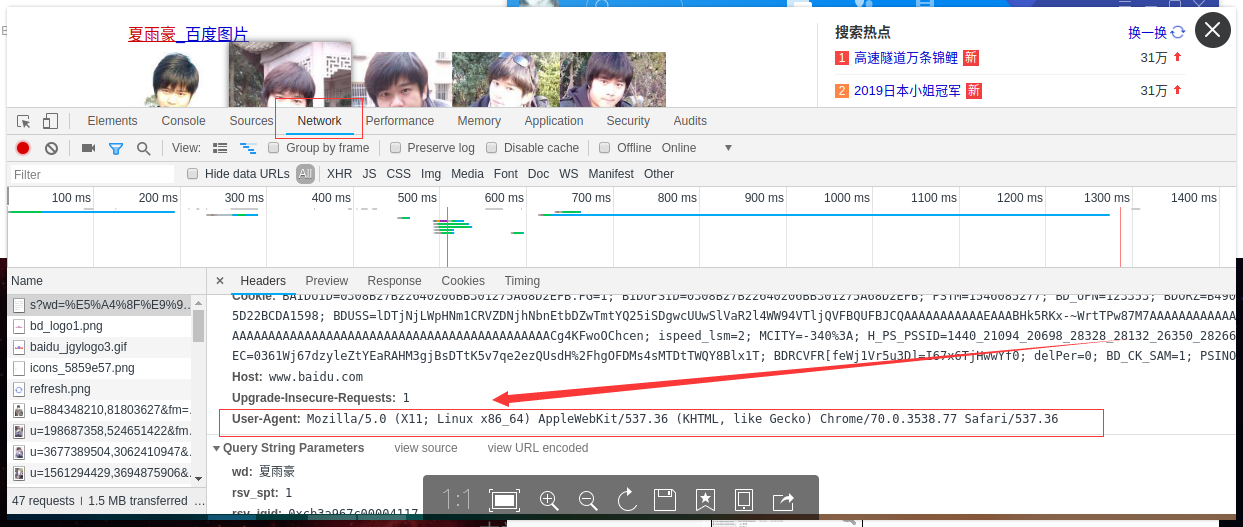This screenshot has width=1243, height=527.
Task: Open the Online throttling dropdown
Action: (696, 148)
